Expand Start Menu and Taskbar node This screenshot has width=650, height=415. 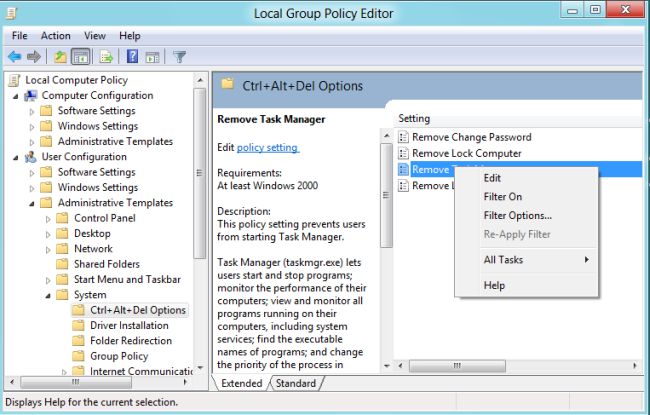[48, 280]
